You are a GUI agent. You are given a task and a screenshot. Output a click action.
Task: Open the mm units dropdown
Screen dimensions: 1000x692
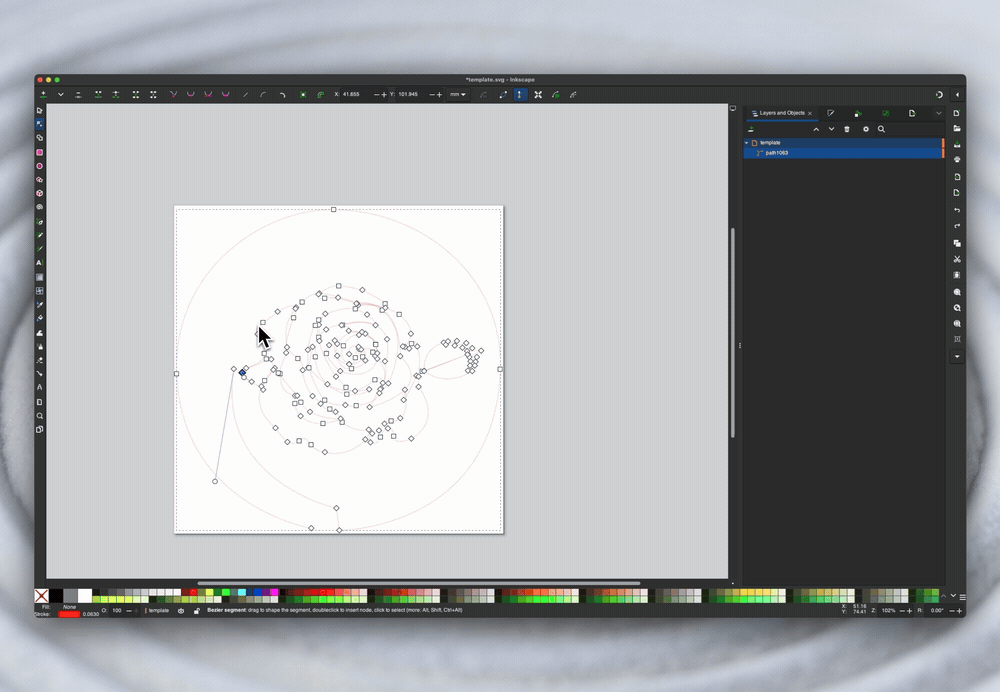coord(457,94)
